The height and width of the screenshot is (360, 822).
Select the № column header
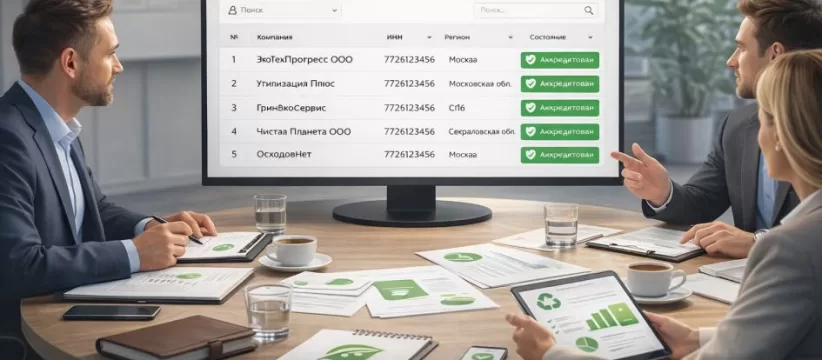tap(234, 37)
